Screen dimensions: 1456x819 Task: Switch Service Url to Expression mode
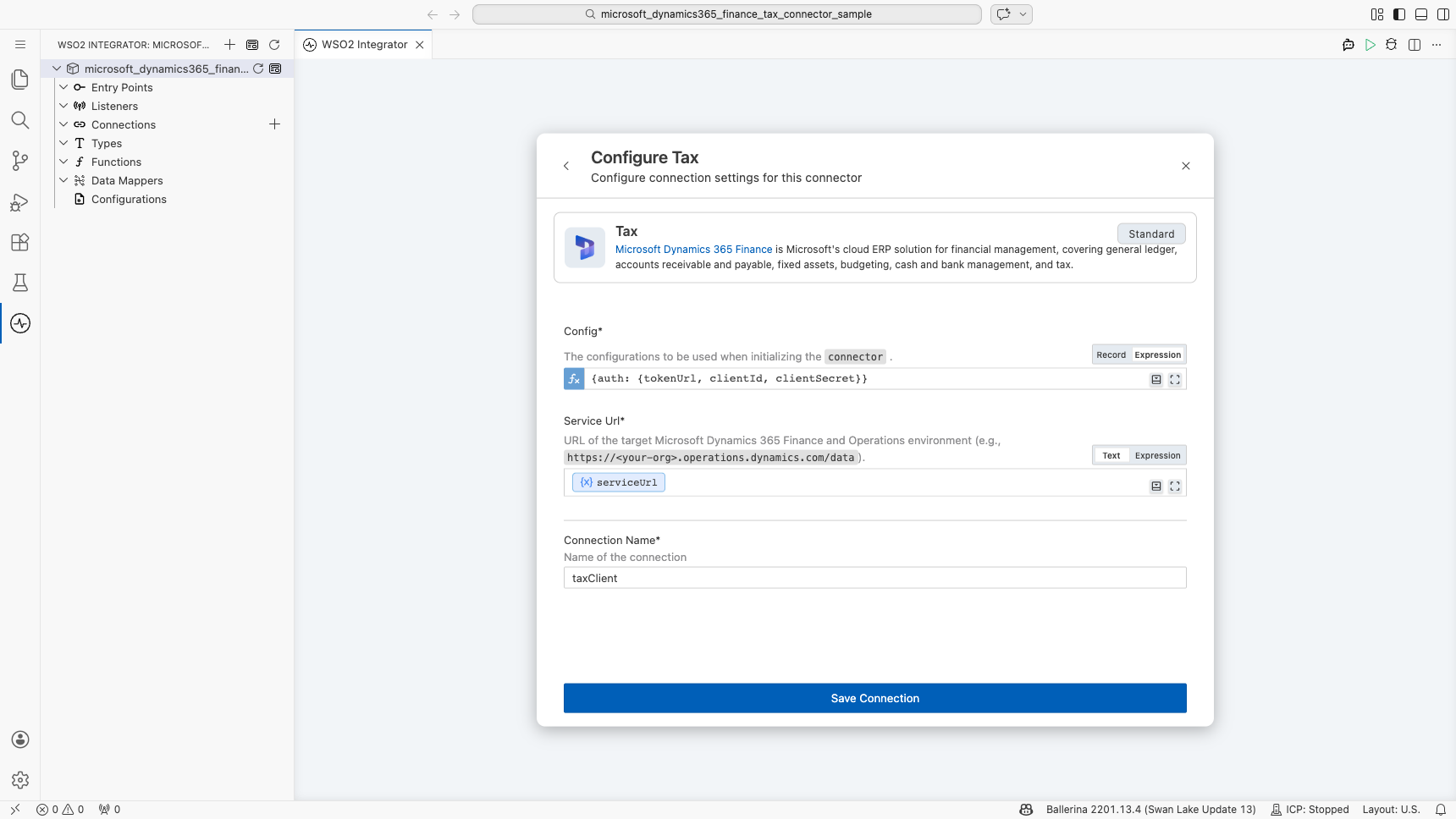1157,456
